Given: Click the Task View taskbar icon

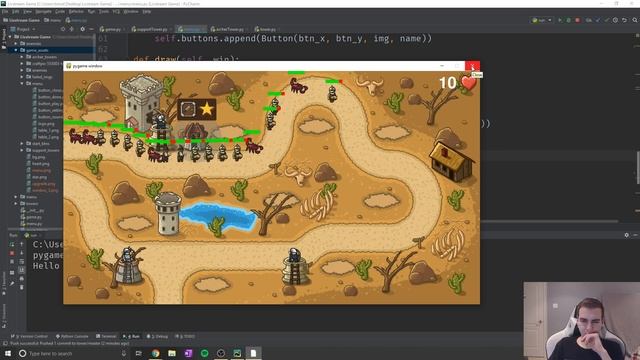Looking at the screenshot, I should coord(139,353).
